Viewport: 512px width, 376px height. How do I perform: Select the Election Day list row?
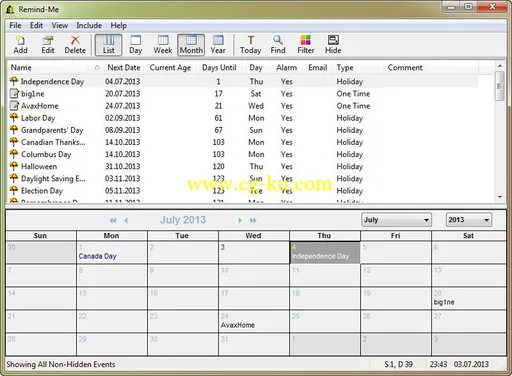243,191
